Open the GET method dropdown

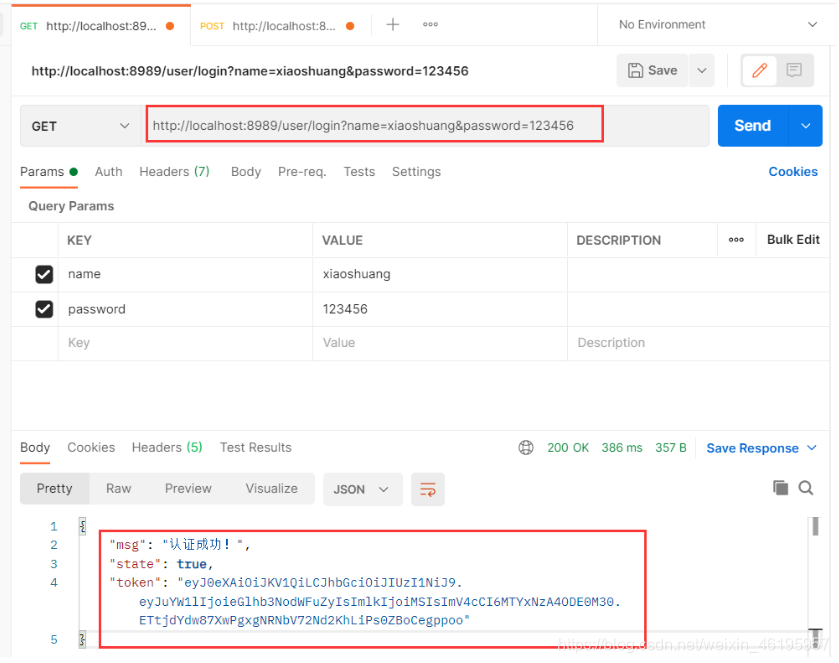(80, 125)
